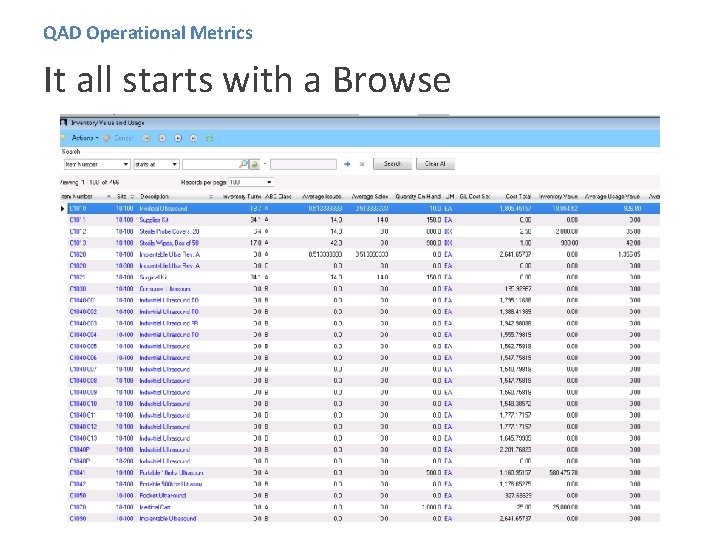Click the second search range input field
The height and width of the screenshot is (540, 720).
pos(303,164)
